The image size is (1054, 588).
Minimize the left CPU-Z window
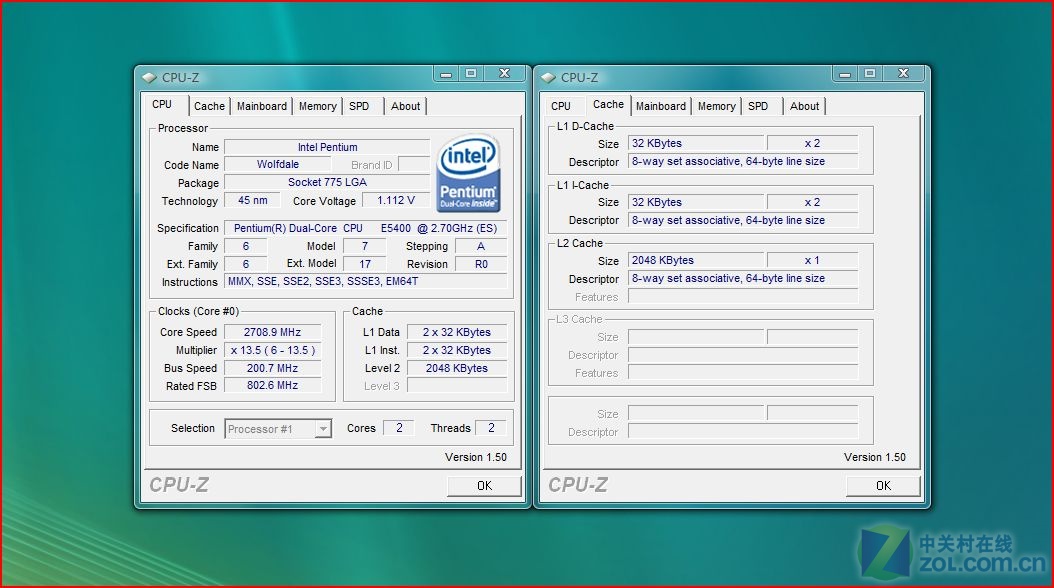click(x=445, y=74)
